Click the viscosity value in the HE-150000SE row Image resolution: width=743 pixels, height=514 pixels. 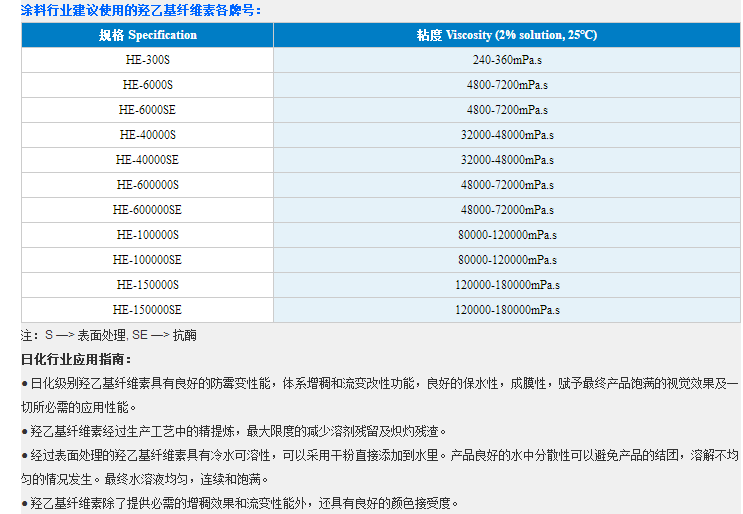(x=507, y=310)
